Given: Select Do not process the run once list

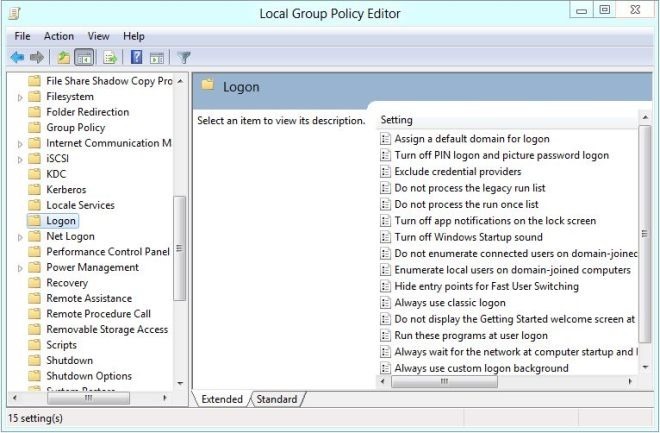Looking at the screenshot, I should click(x=466, y=205).
